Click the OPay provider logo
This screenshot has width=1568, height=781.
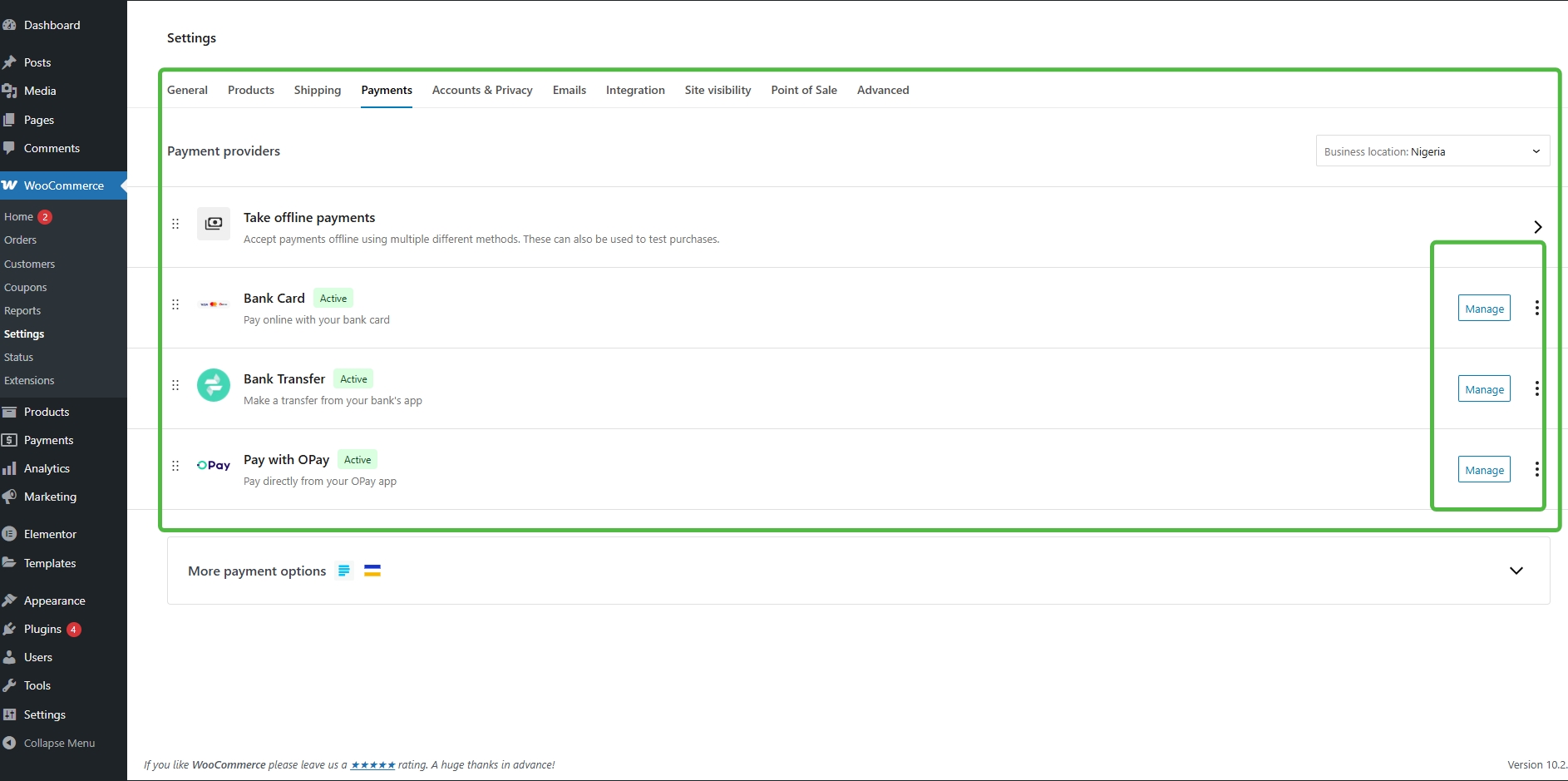(x=213, y=465)
